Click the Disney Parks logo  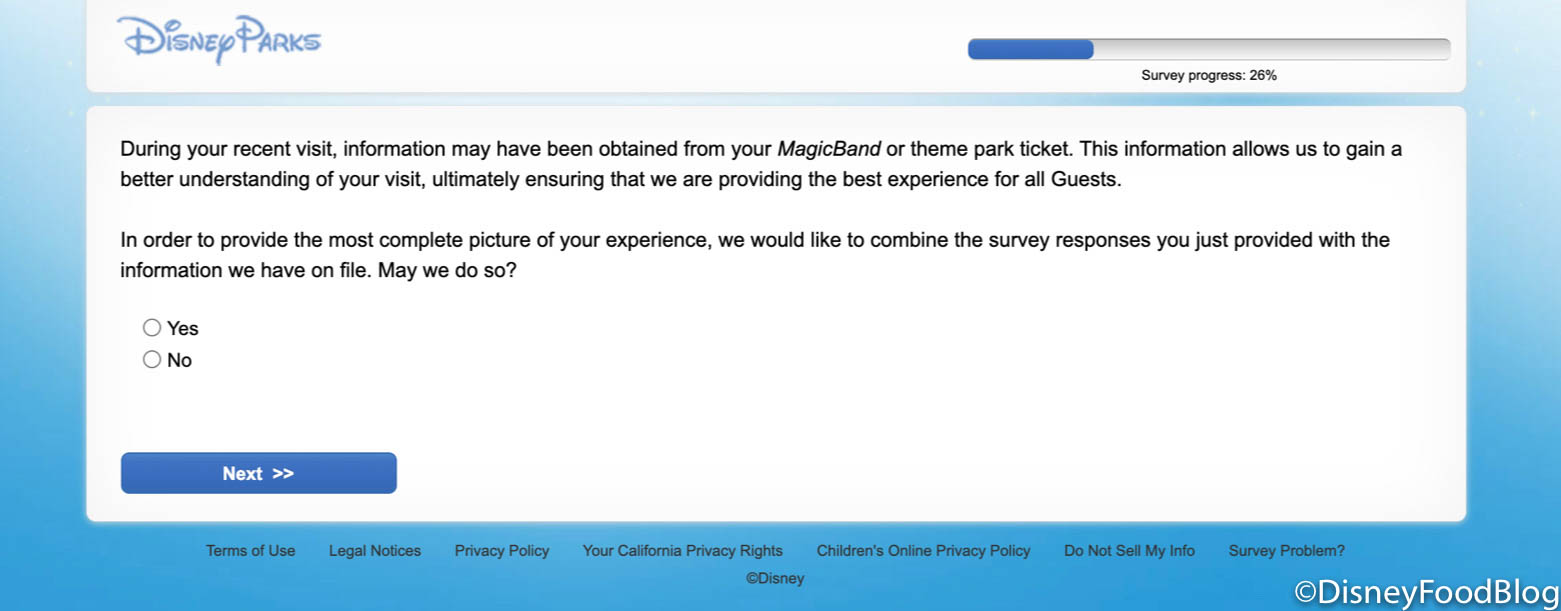219,40
